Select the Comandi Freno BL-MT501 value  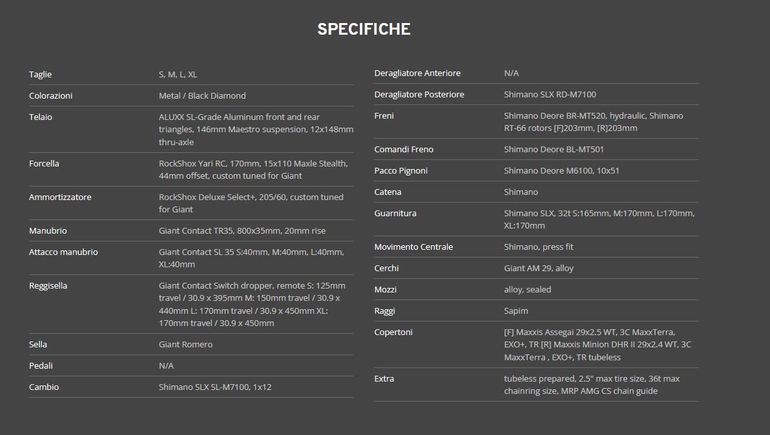[554, 149]
